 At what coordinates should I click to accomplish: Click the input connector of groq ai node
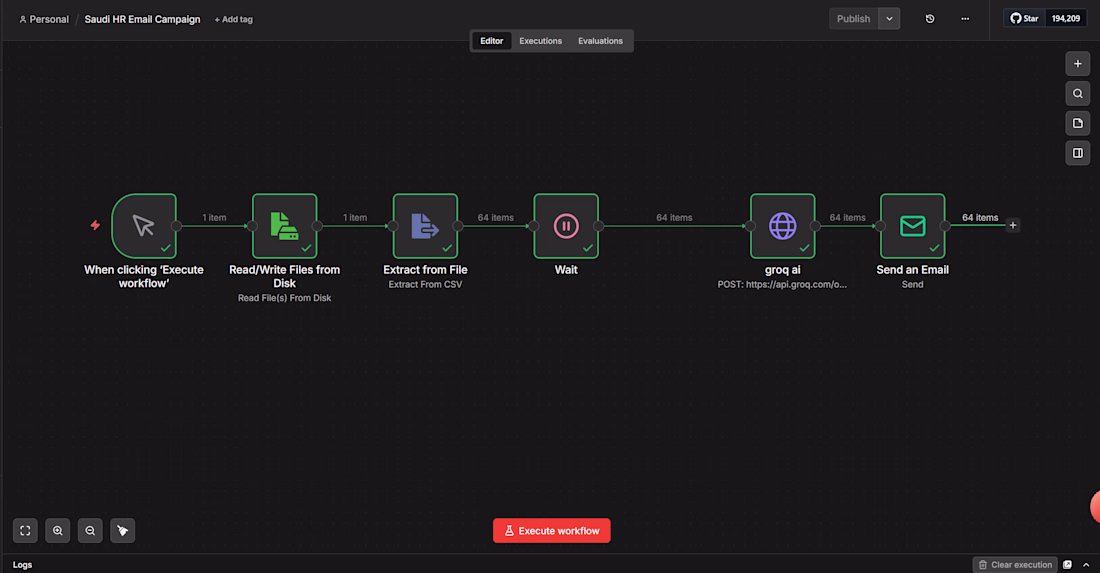click(750, 226)
